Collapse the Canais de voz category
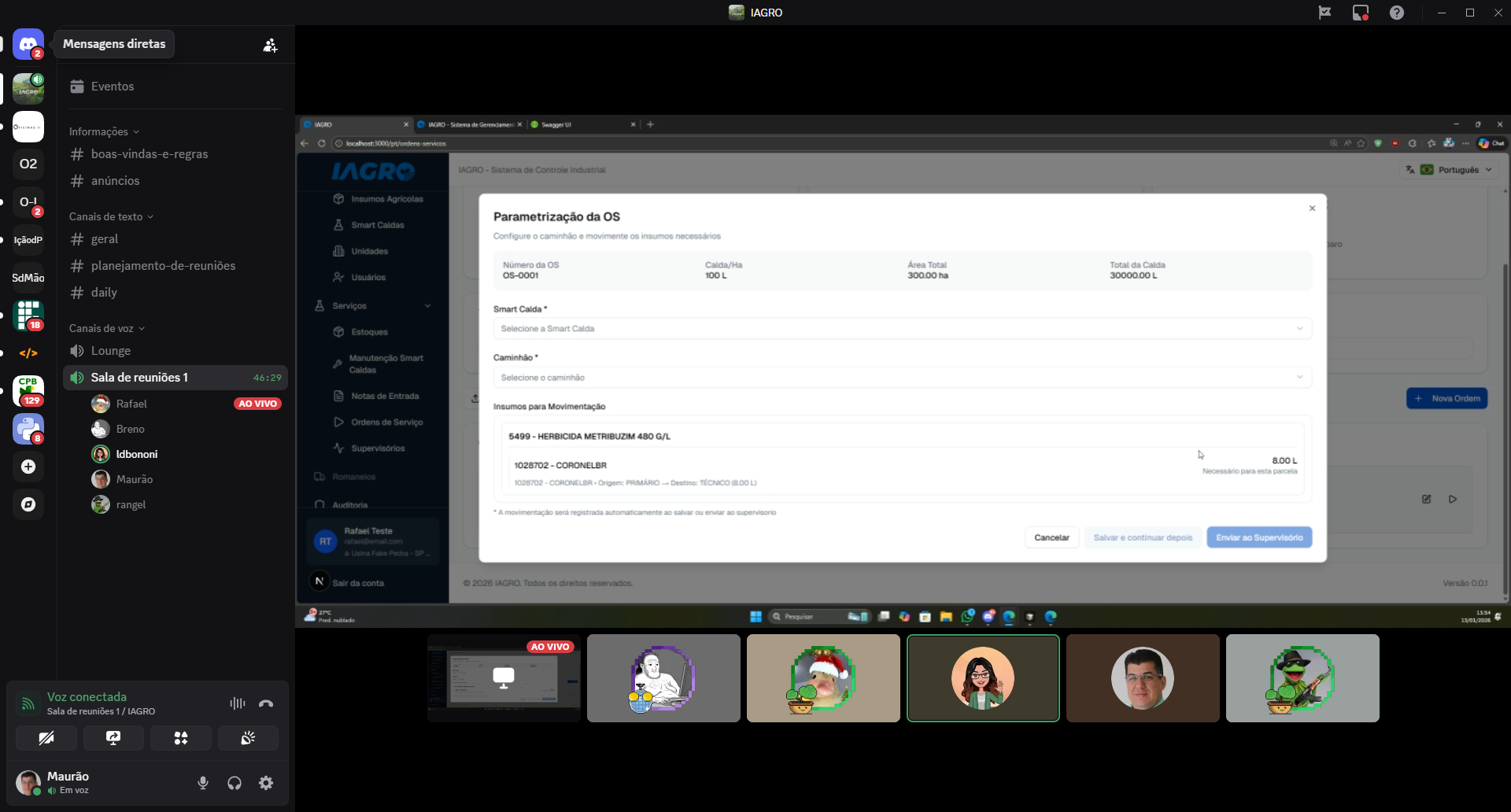The image size is (1511, 812). point(106,328)
